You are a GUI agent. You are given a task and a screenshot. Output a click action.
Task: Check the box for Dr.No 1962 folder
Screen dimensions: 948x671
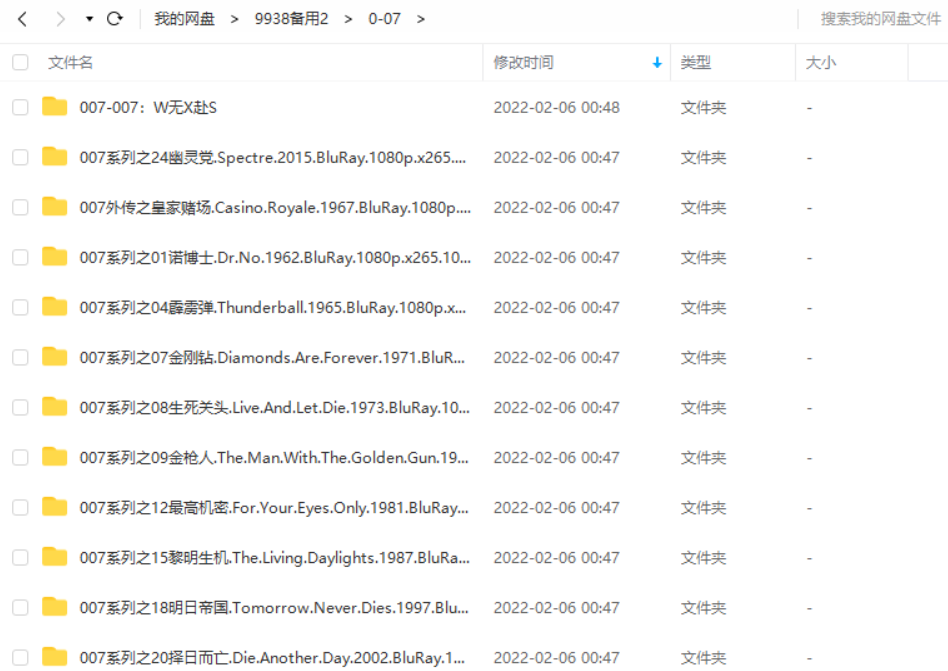pos(20,257)
